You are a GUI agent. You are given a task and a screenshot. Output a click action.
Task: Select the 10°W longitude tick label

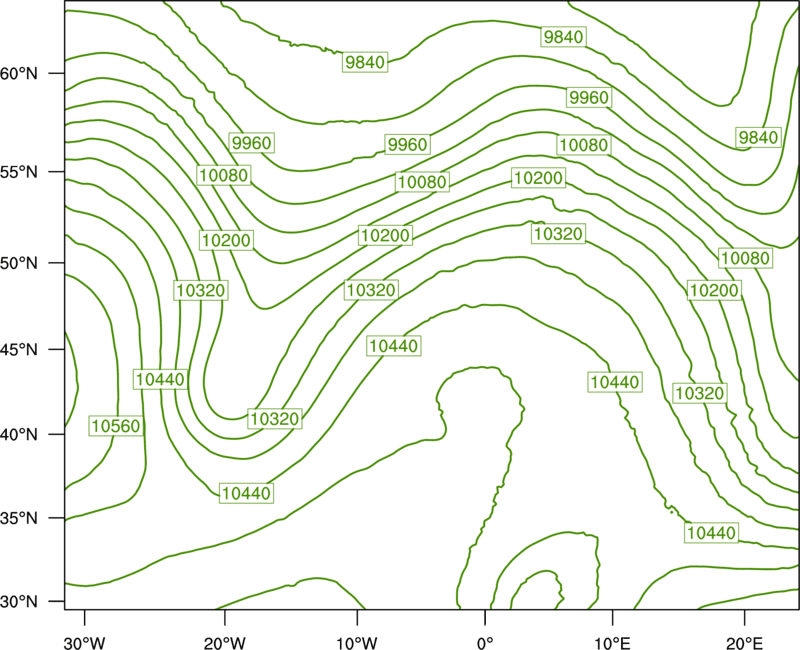pos(357,643)
